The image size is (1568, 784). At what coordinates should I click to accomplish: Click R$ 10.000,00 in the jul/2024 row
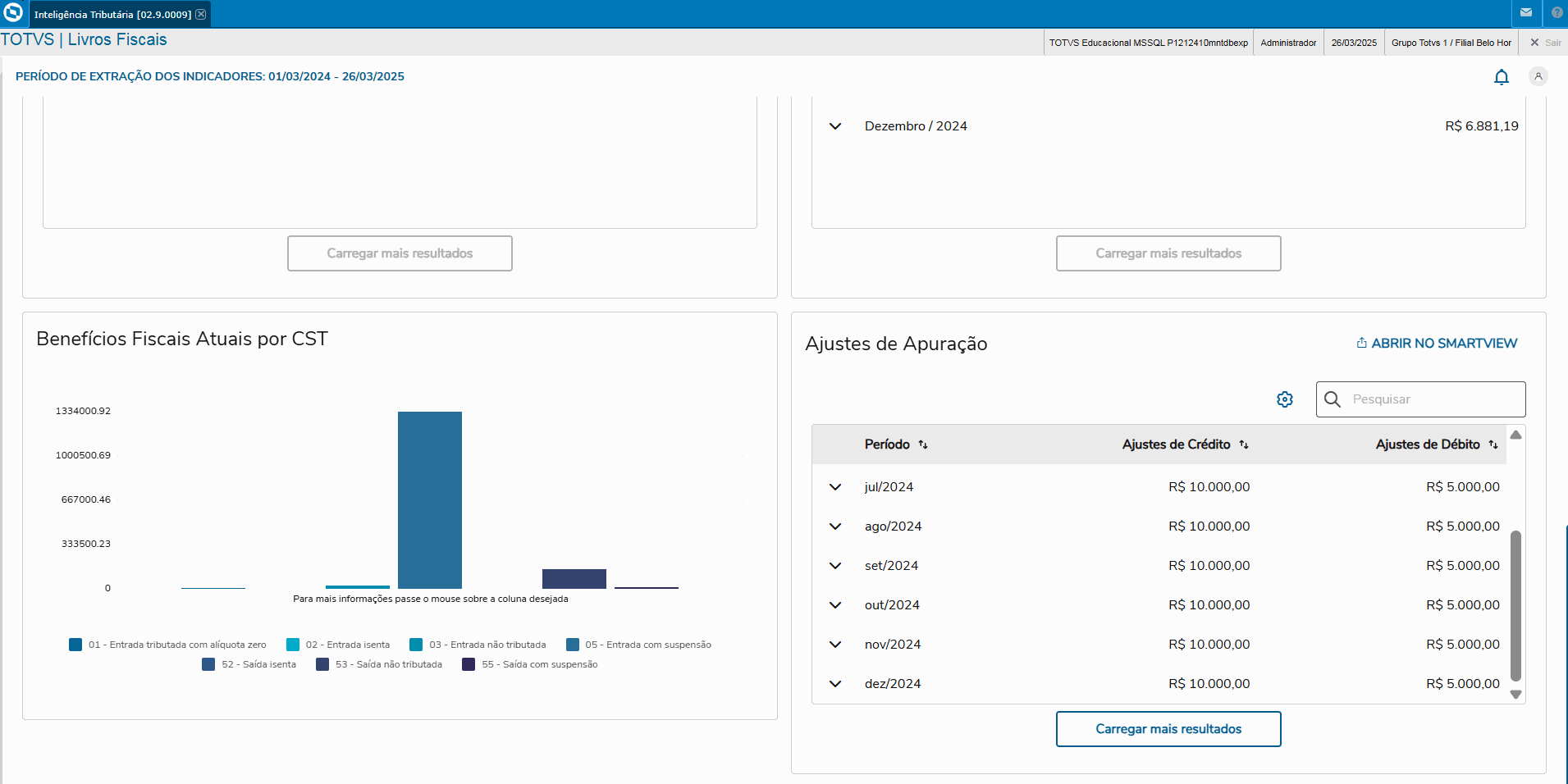click(x=1209, y=487)
